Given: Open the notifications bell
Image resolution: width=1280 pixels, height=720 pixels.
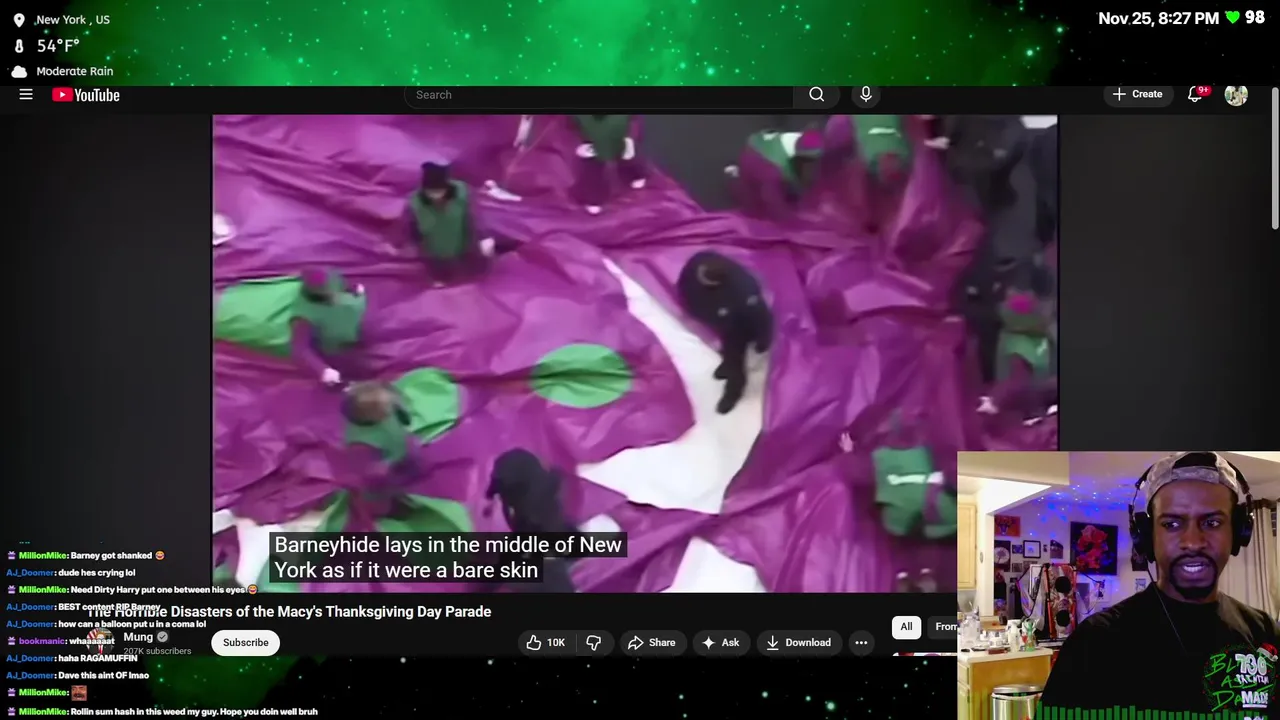Looking at the screenshot, I should tap(1195, 94).
